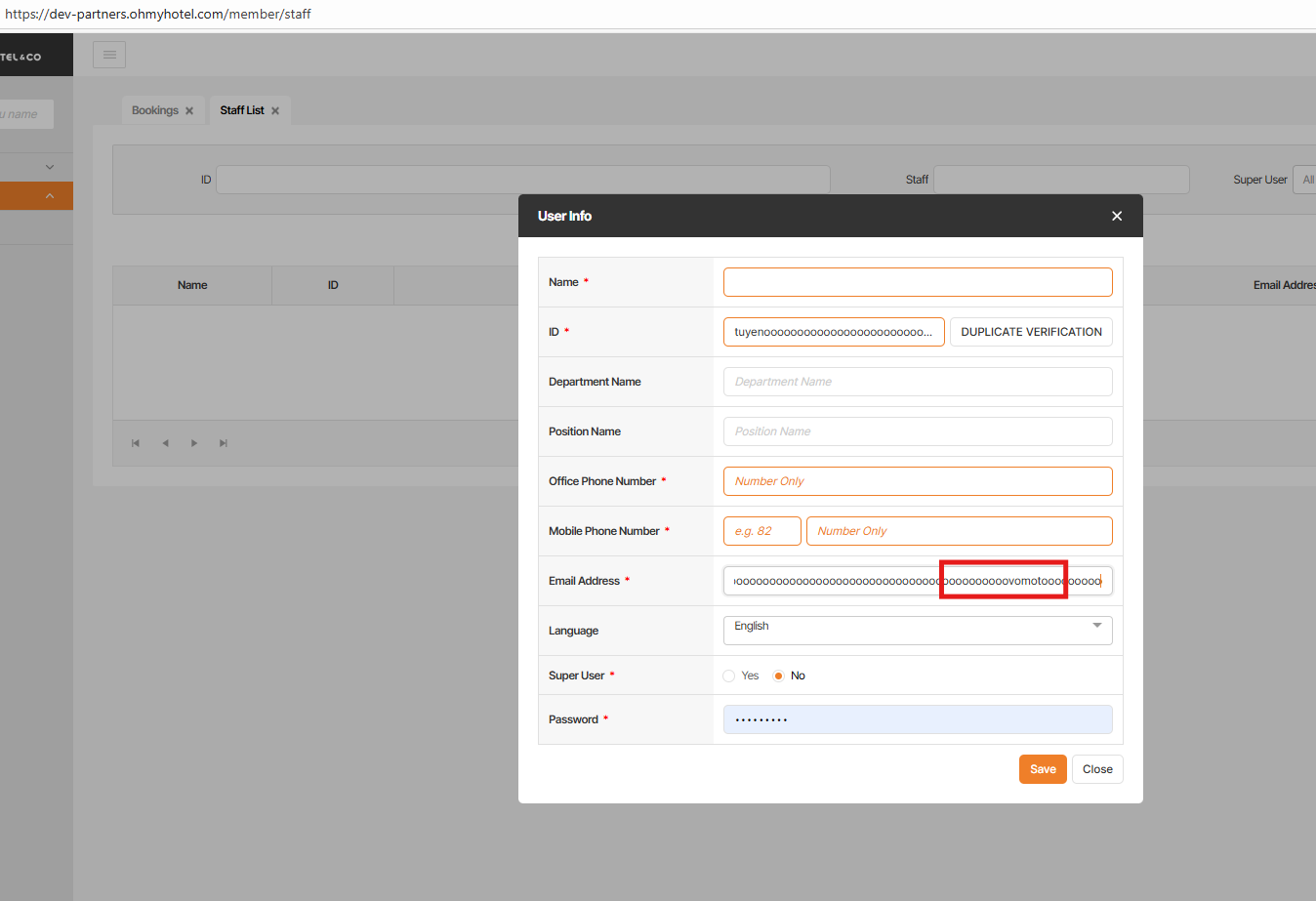Screen dimensions: 1316x901
Task: Close the User Info dialog with X
Action: point(1117,216)
